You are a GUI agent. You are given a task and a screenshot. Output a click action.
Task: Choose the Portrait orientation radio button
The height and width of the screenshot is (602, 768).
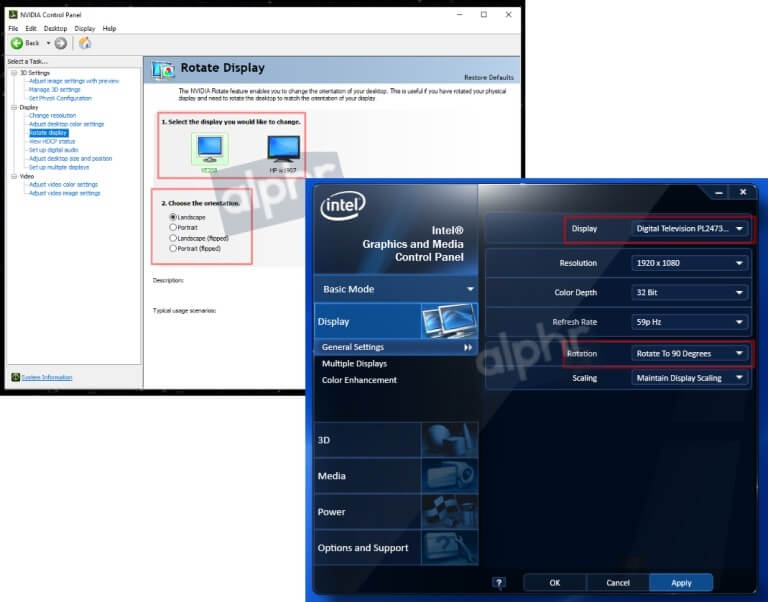173,227
